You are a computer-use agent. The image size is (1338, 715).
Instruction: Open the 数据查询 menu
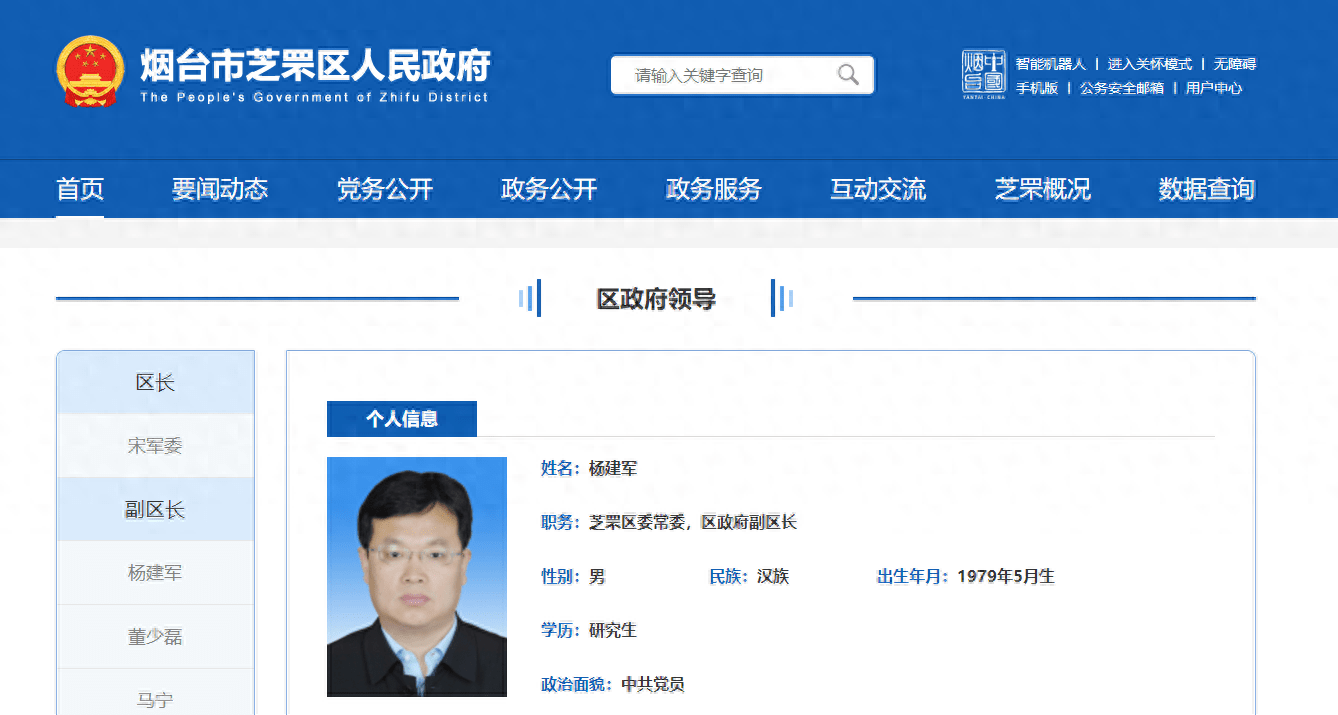coord(1207,189)
